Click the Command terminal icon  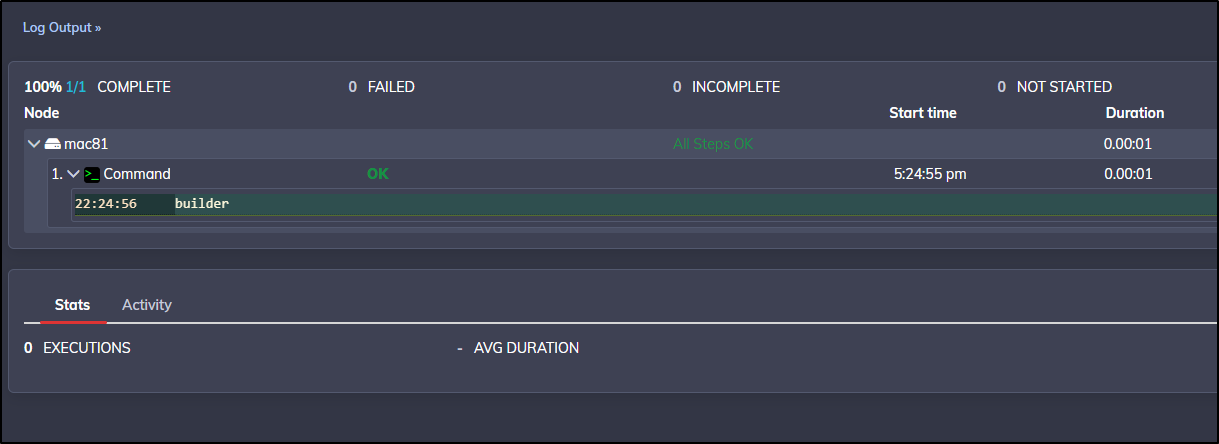tap(92, 174)
